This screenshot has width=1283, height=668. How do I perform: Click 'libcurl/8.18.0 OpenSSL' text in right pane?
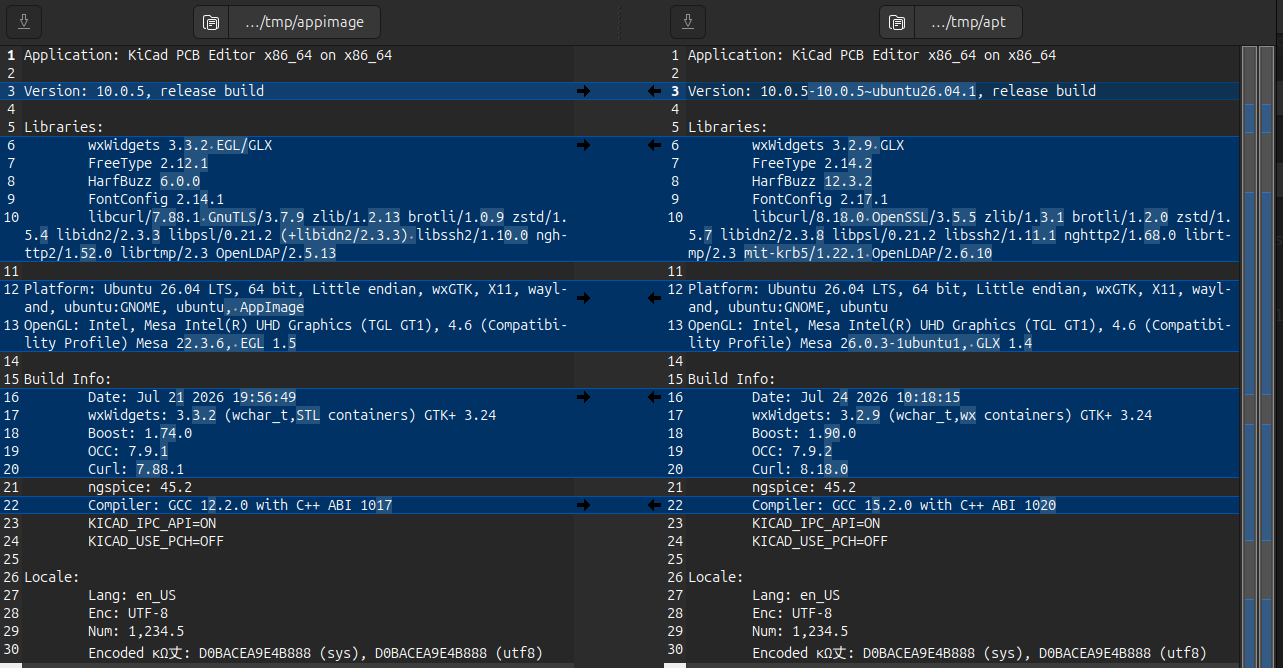[x=840, y=217]
